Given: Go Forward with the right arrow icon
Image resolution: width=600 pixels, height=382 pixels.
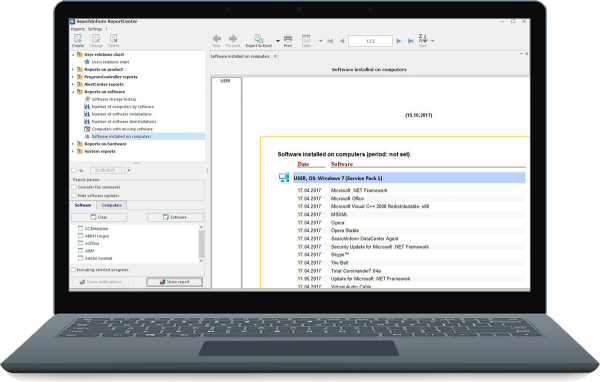Looking at the screenshot, I should click(x=233, y=38).
